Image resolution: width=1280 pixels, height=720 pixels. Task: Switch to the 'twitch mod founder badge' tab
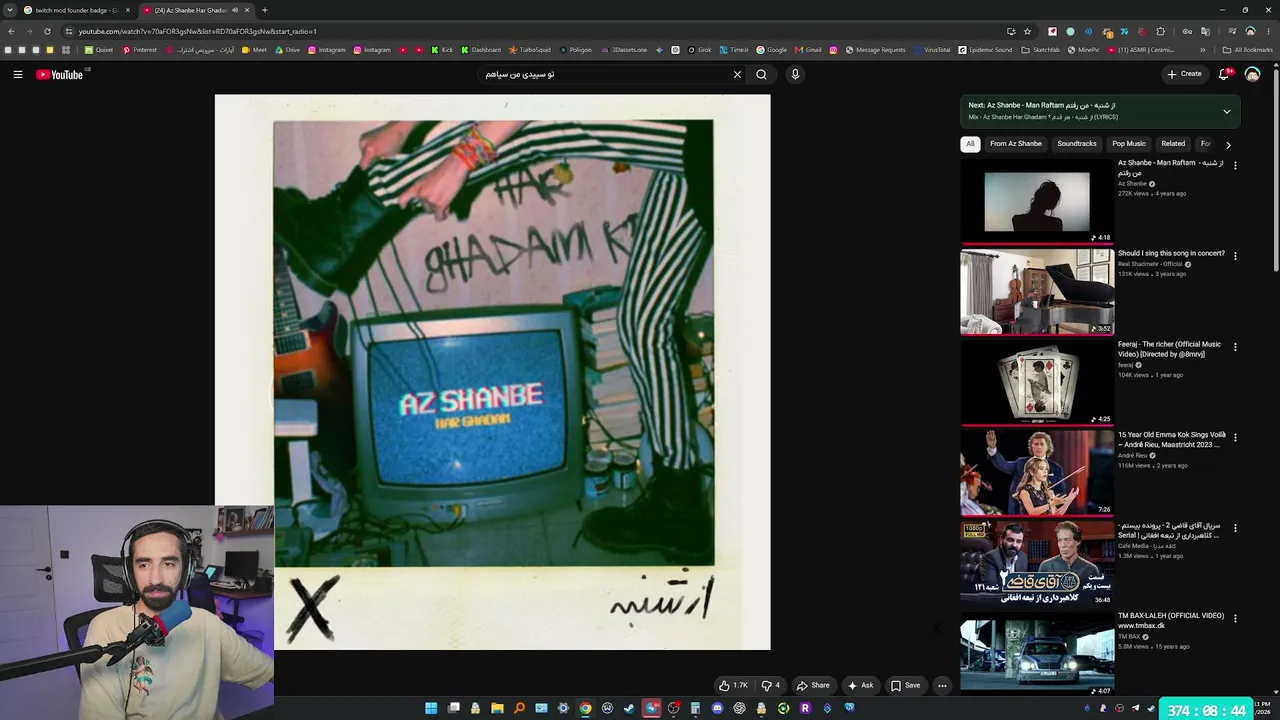pos(78,10)
